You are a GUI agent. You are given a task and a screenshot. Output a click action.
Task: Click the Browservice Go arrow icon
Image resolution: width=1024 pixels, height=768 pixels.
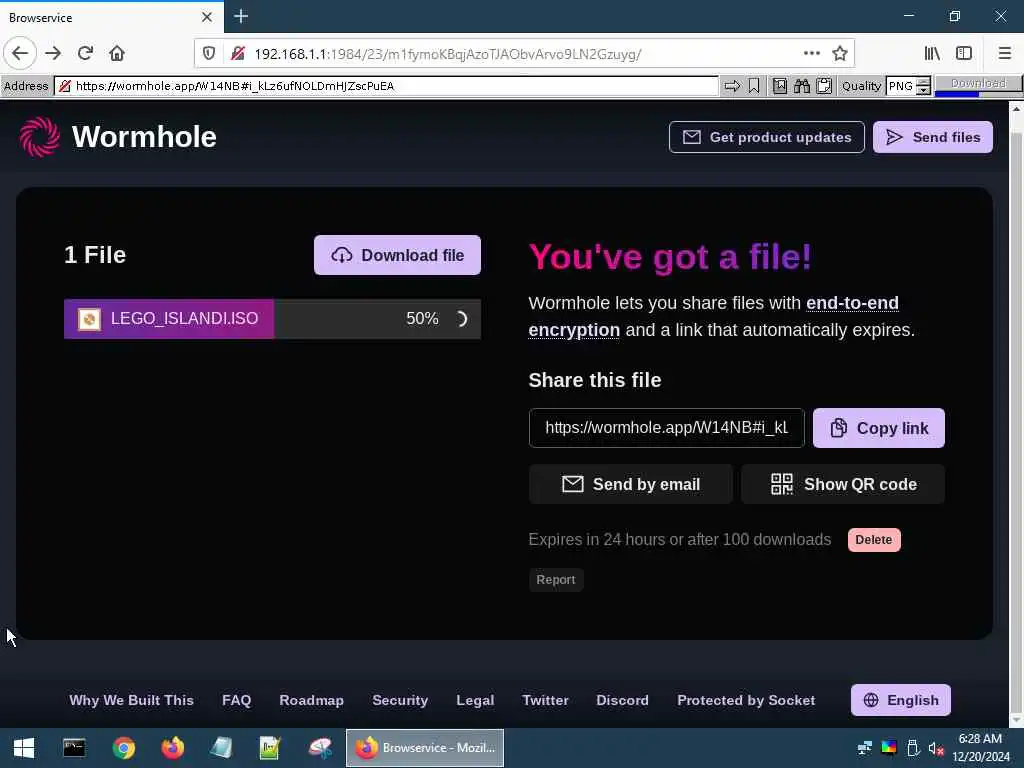pyautogui.click(x=732, y=86)
